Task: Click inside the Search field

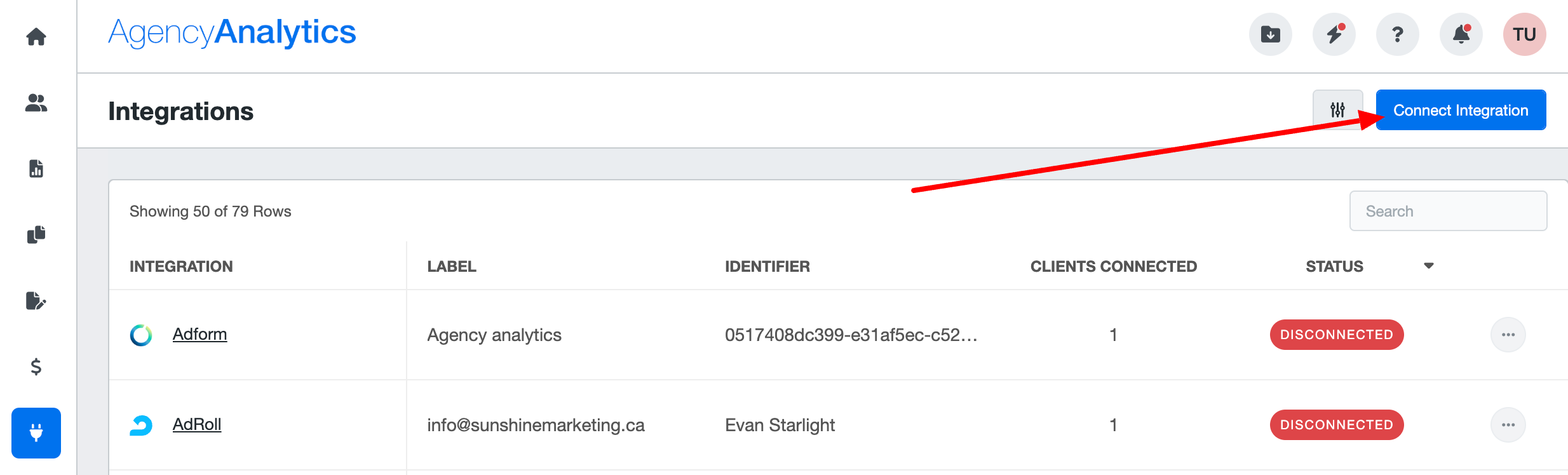Action: point(1447,211)
